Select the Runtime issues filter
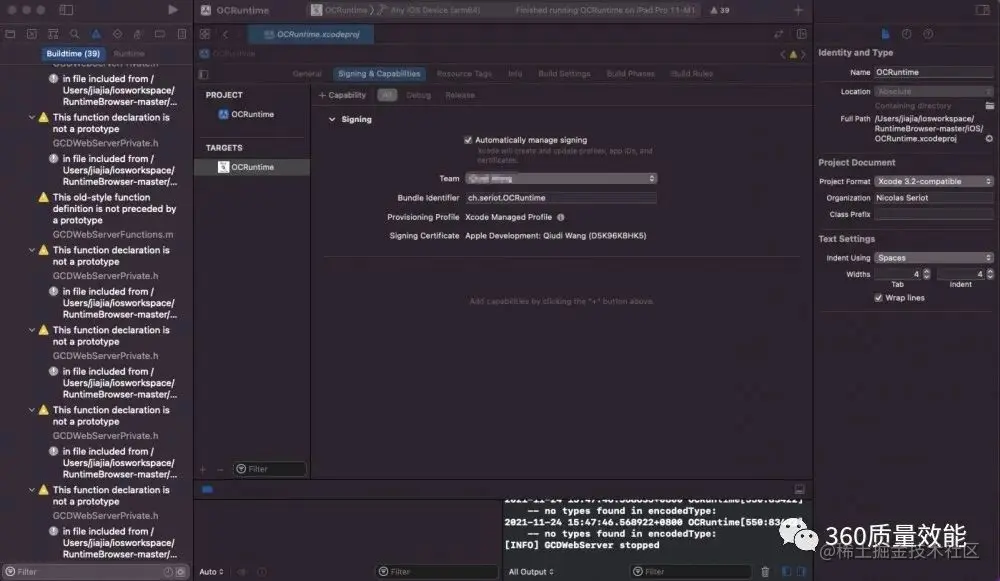1000x581 pixels. (129, 54)
